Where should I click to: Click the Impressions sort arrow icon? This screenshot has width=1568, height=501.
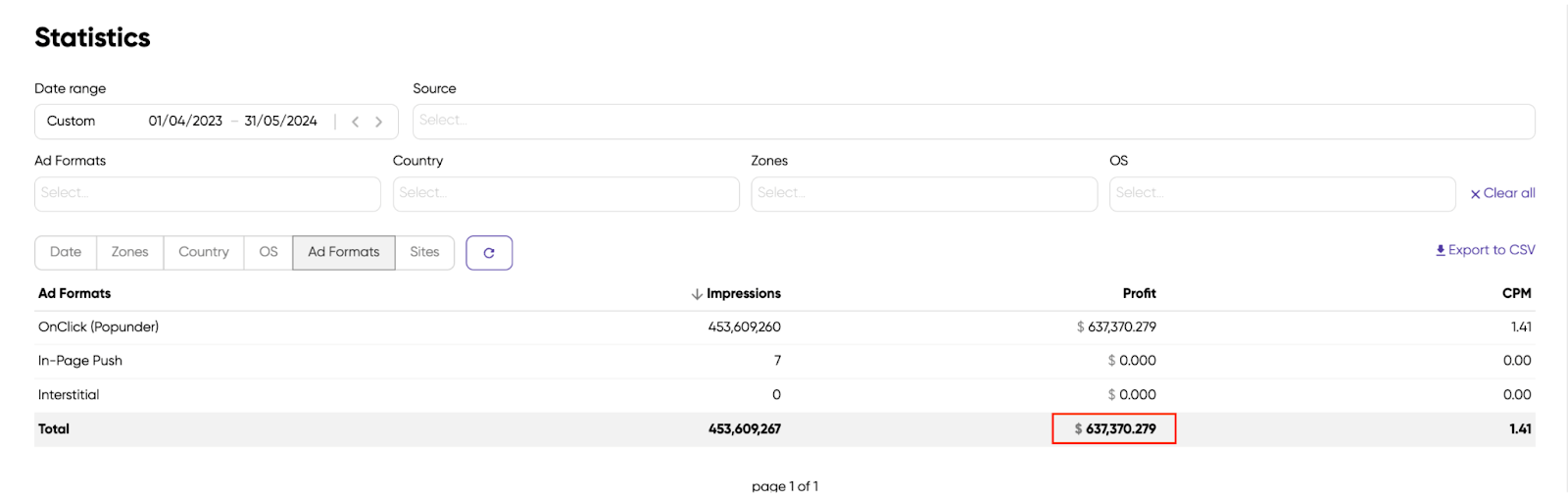pyautogui.click(x=697, y=294)
